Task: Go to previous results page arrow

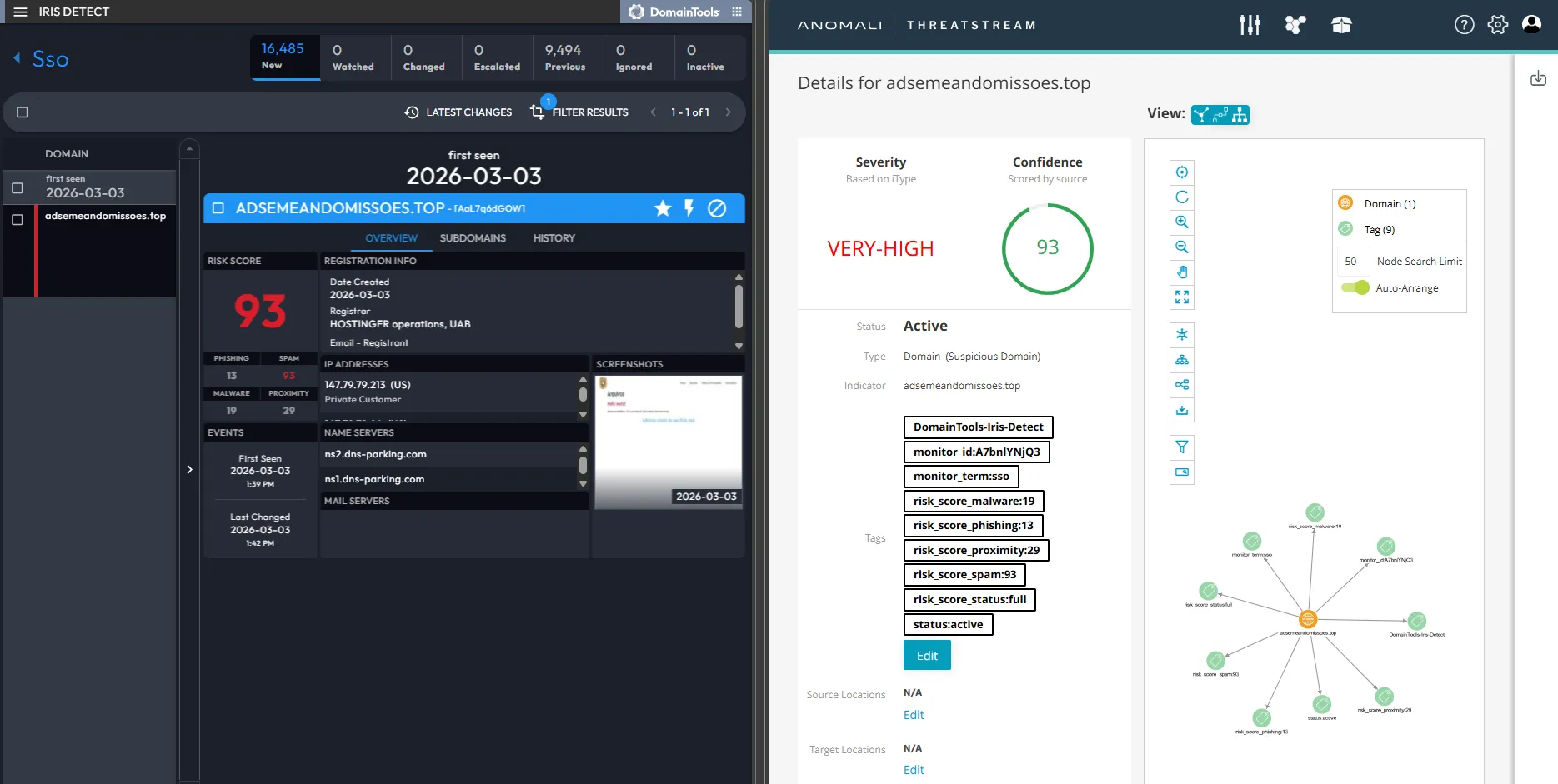Action: [653, 112]
